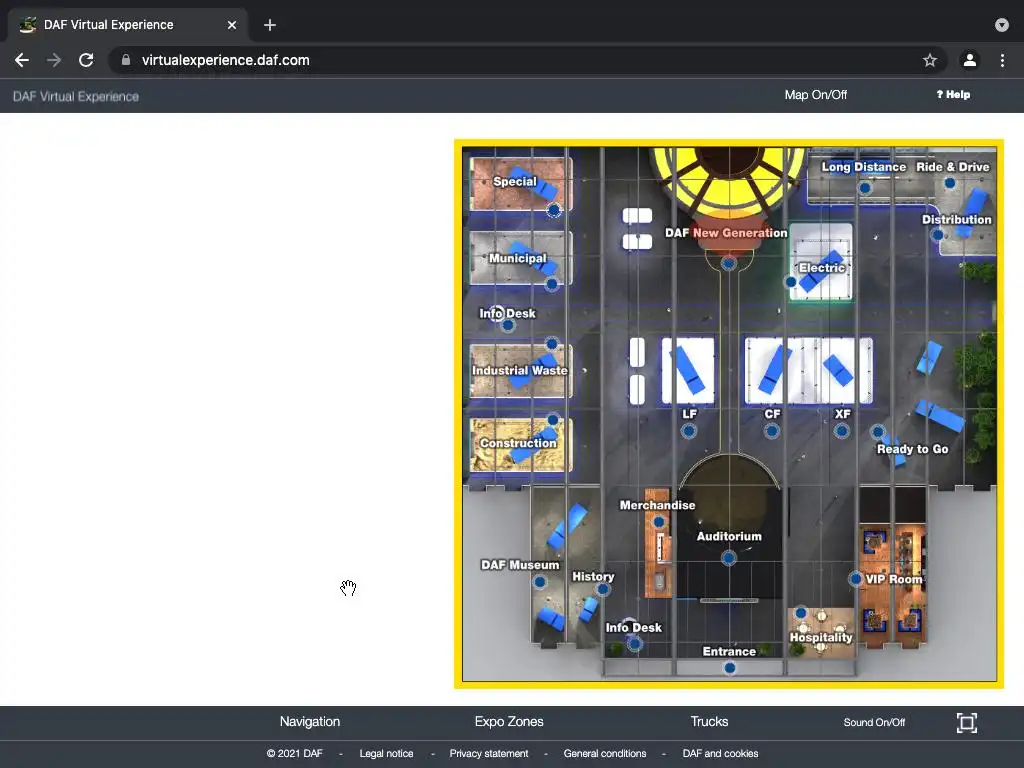Click the Entrance map marker
Image resolution: width=1024 pixels, height=768 pixels.
tap(730, 667)
